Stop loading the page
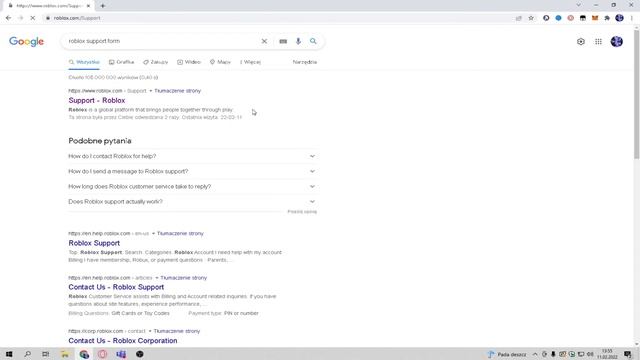The width and height of the screenshot is (640, 360). (33, 18)
